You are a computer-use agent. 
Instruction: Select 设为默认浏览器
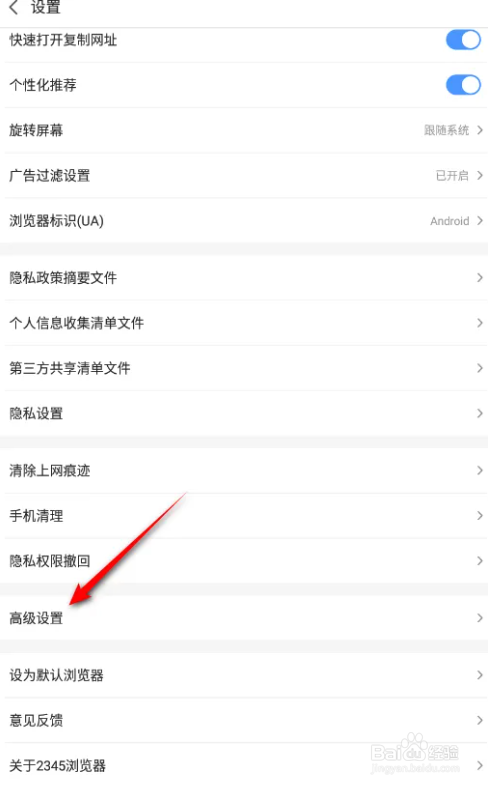pyautogui.click(x=244, y=675)
